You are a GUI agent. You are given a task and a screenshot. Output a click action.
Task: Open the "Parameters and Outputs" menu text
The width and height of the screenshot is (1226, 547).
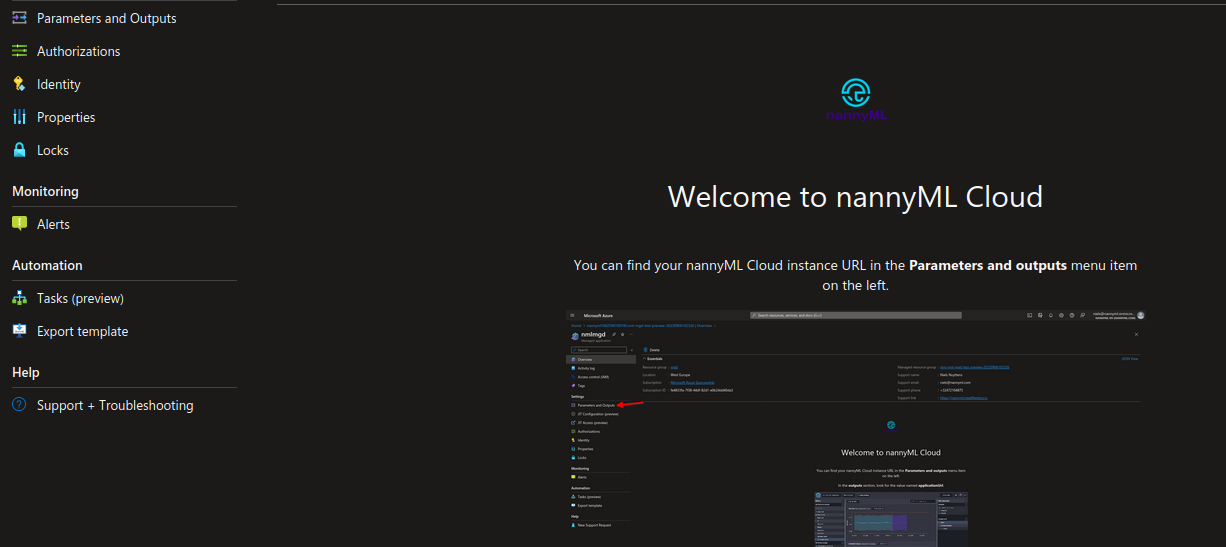[x=106, y=18]
